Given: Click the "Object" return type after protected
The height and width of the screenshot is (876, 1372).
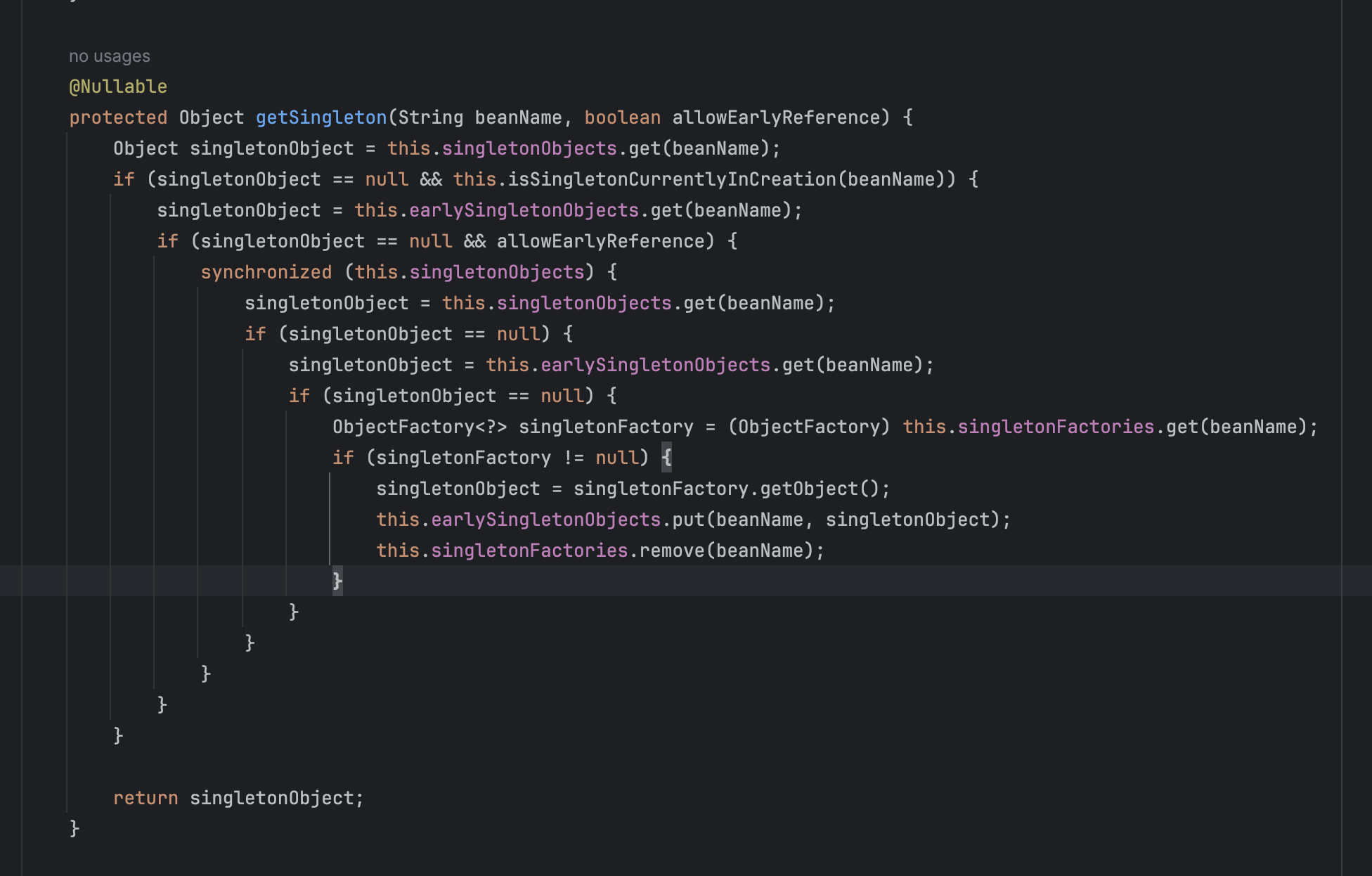Looking at the screenshot, I should pos(212,117).
